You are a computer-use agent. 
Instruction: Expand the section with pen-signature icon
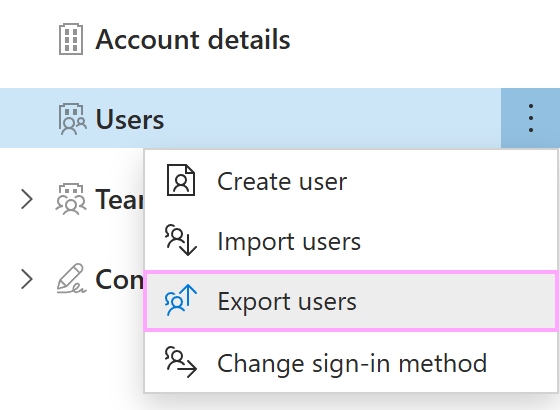[27, 279]
